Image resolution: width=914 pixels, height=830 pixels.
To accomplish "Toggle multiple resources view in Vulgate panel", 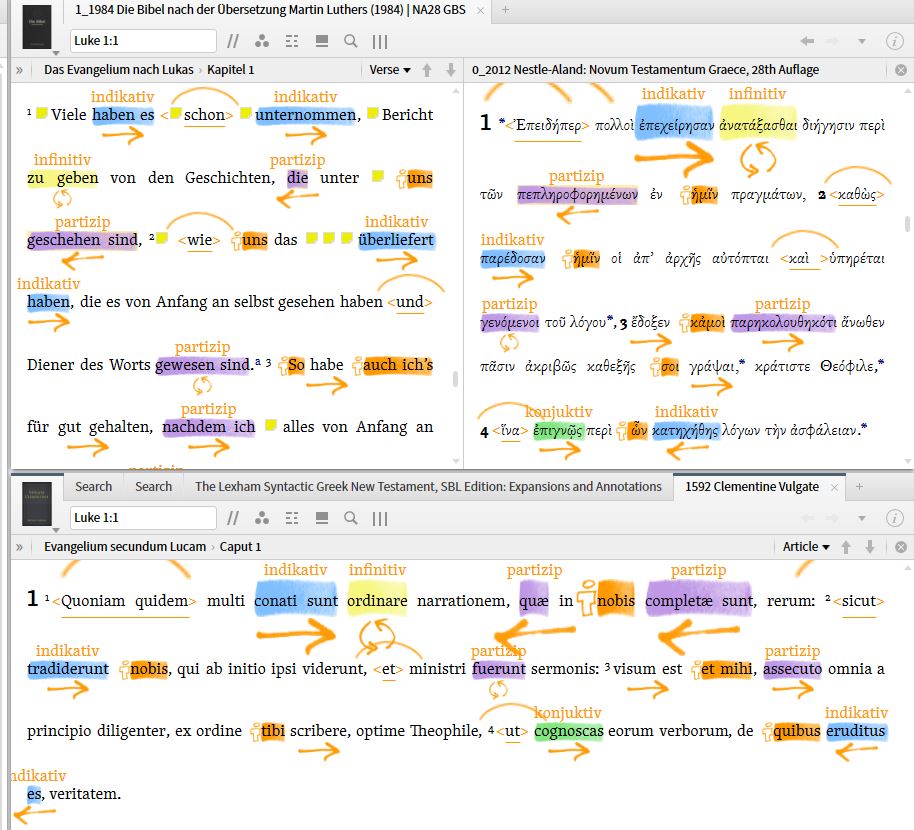I will point(322,518).
